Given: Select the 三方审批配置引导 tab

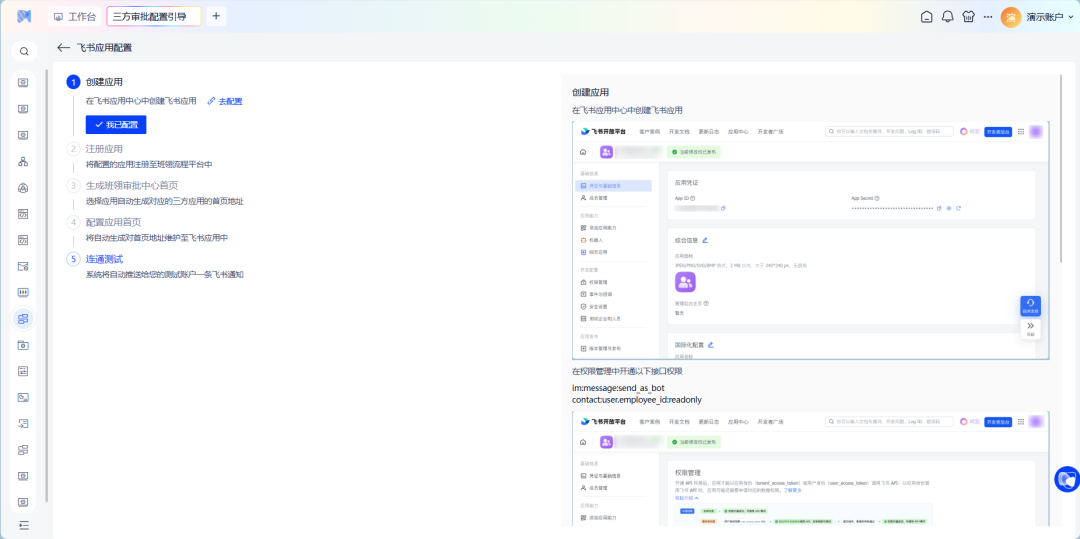Looking at the screenshot, I should pyautogui.click(x=149, y=17).
